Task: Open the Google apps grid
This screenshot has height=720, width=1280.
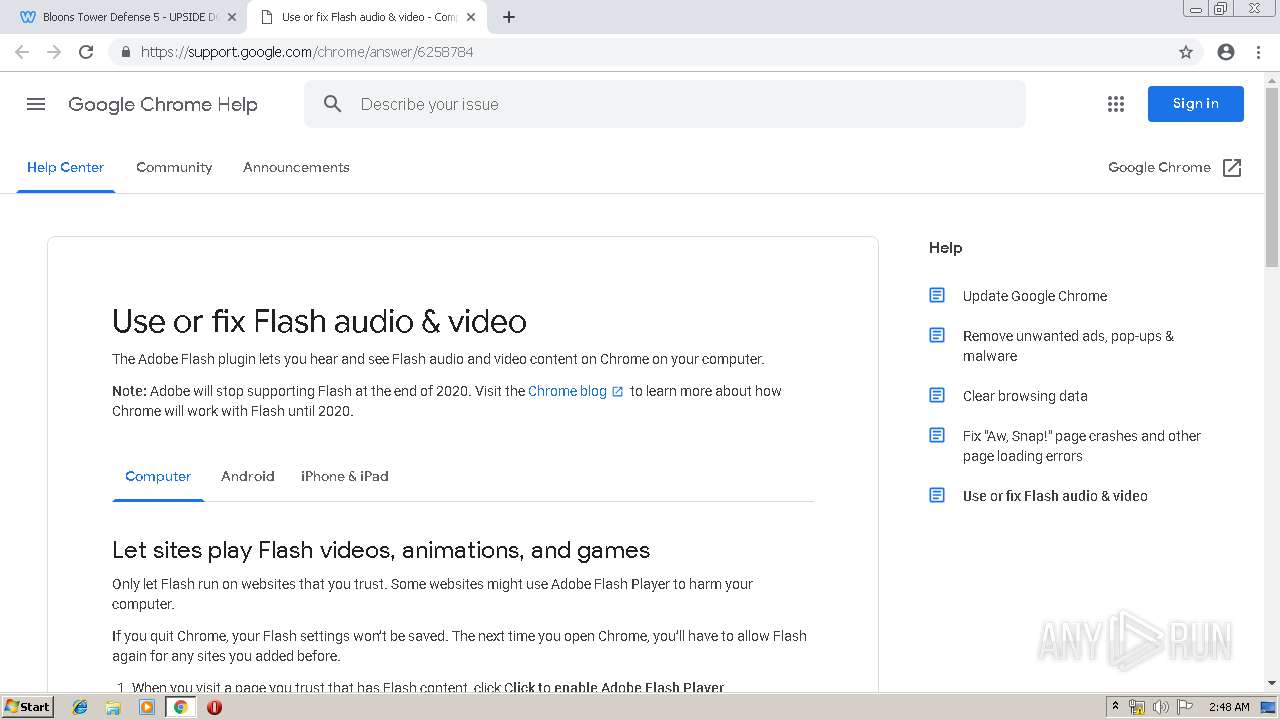Action: [x=1116, y=104]
